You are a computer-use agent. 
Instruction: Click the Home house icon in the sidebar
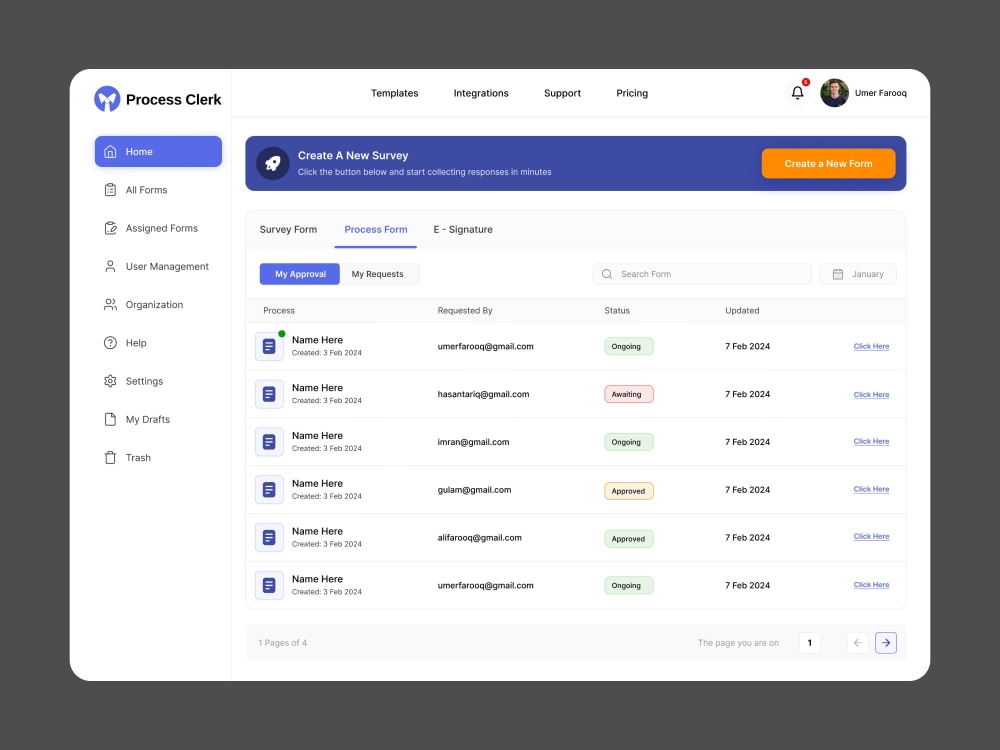[110, 152]
